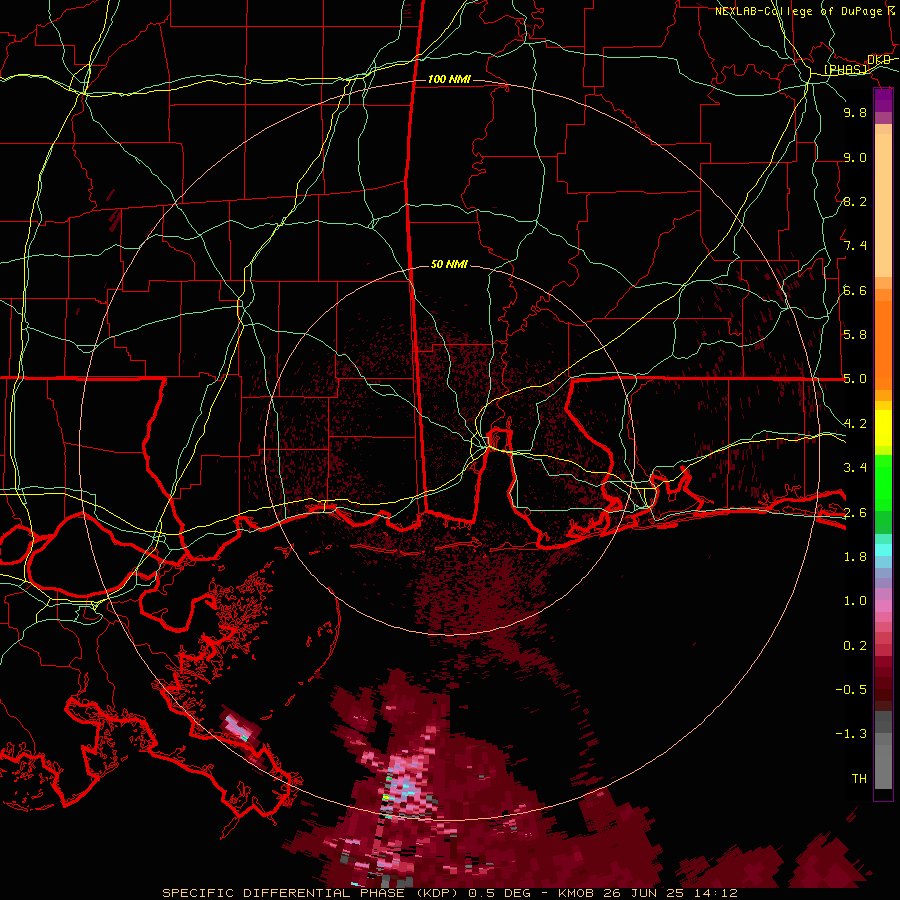Click the TH threshold label
The height and width of the screenshot is (900, 900).
[859, 779]
